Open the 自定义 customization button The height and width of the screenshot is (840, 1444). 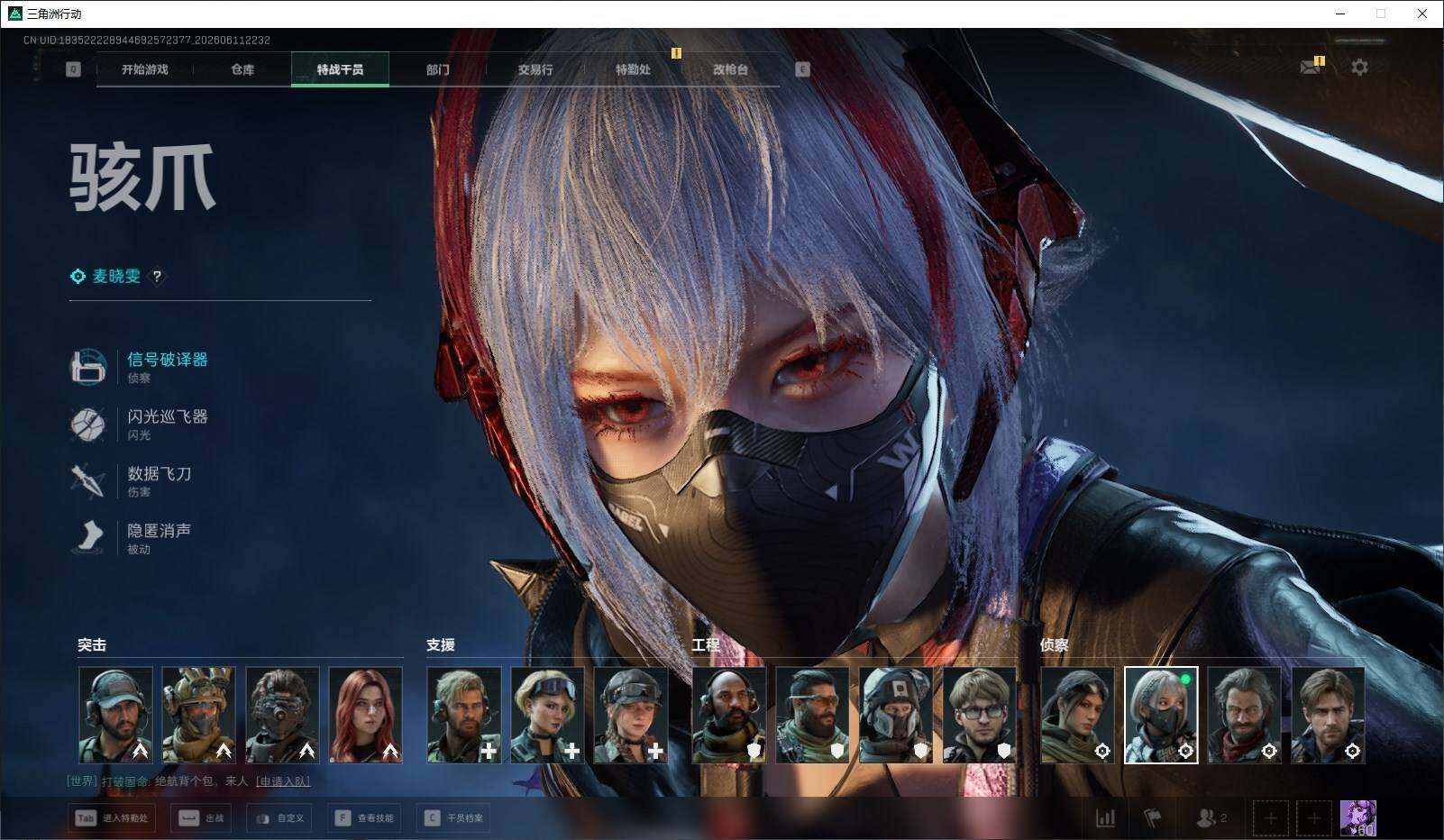coord(280,818)
